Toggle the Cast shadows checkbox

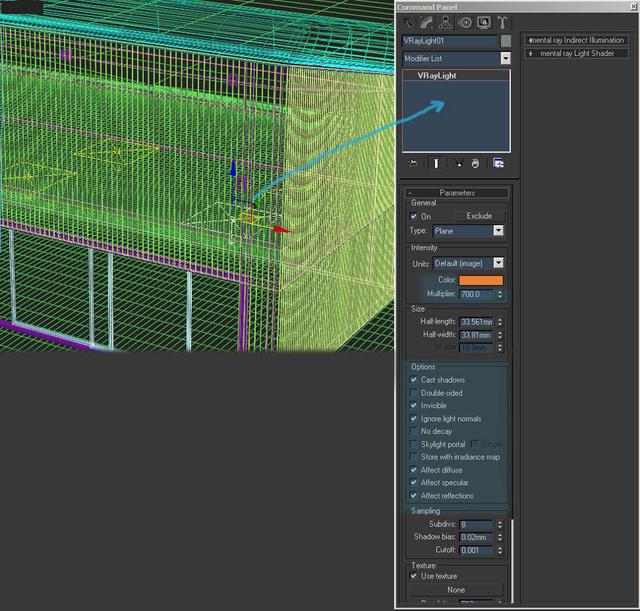click(414, 380)
